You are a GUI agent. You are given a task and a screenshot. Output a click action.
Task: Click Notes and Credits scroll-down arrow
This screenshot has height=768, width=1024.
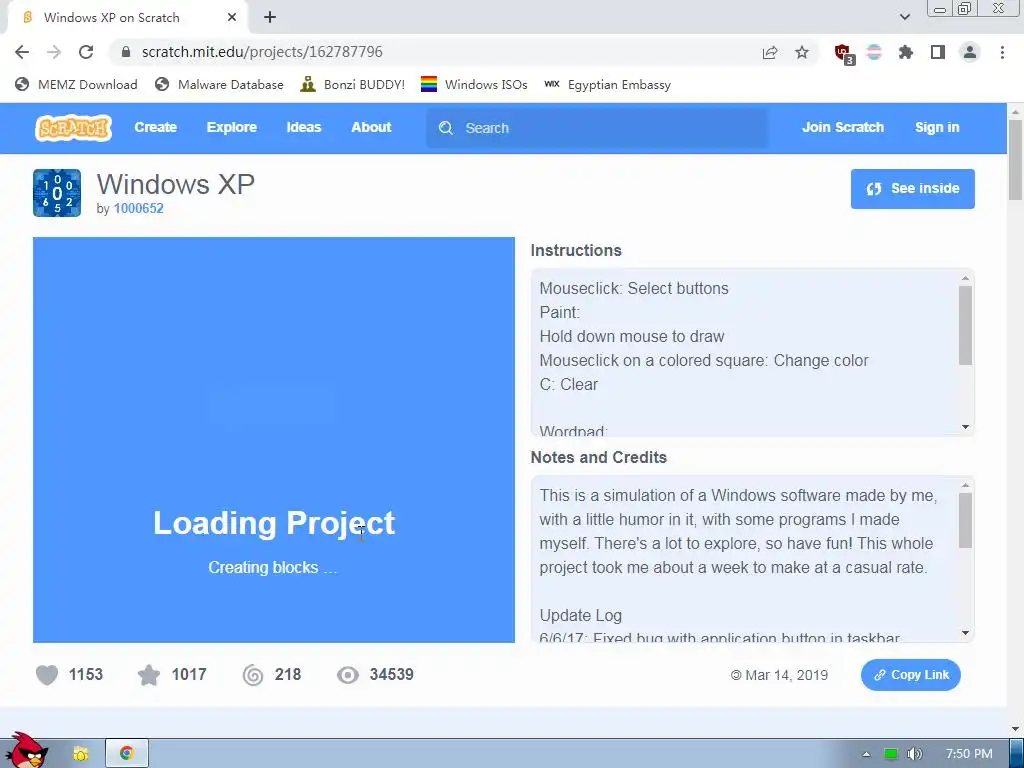965,633
